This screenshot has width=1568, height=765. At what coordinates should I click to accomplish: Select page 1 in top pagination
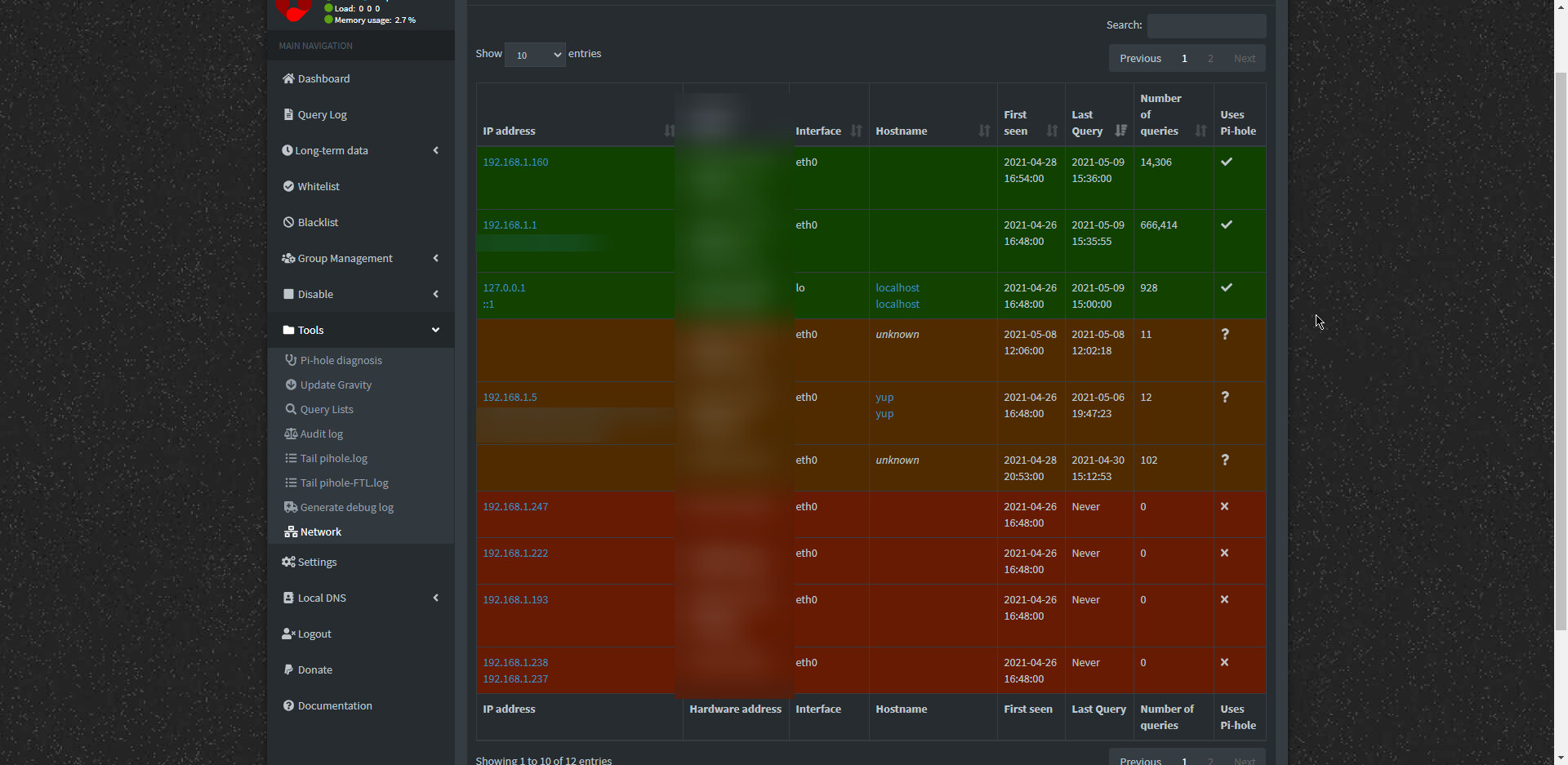click(x=1184, y=58)
